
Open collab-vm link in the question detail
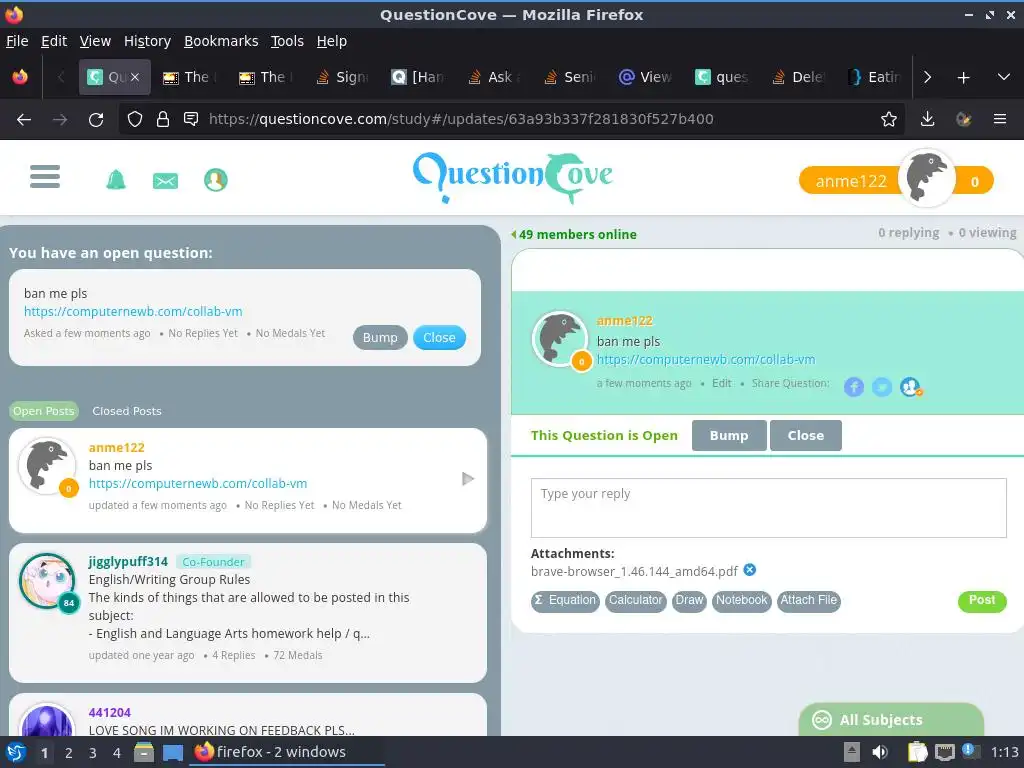[x=706, y=360]
